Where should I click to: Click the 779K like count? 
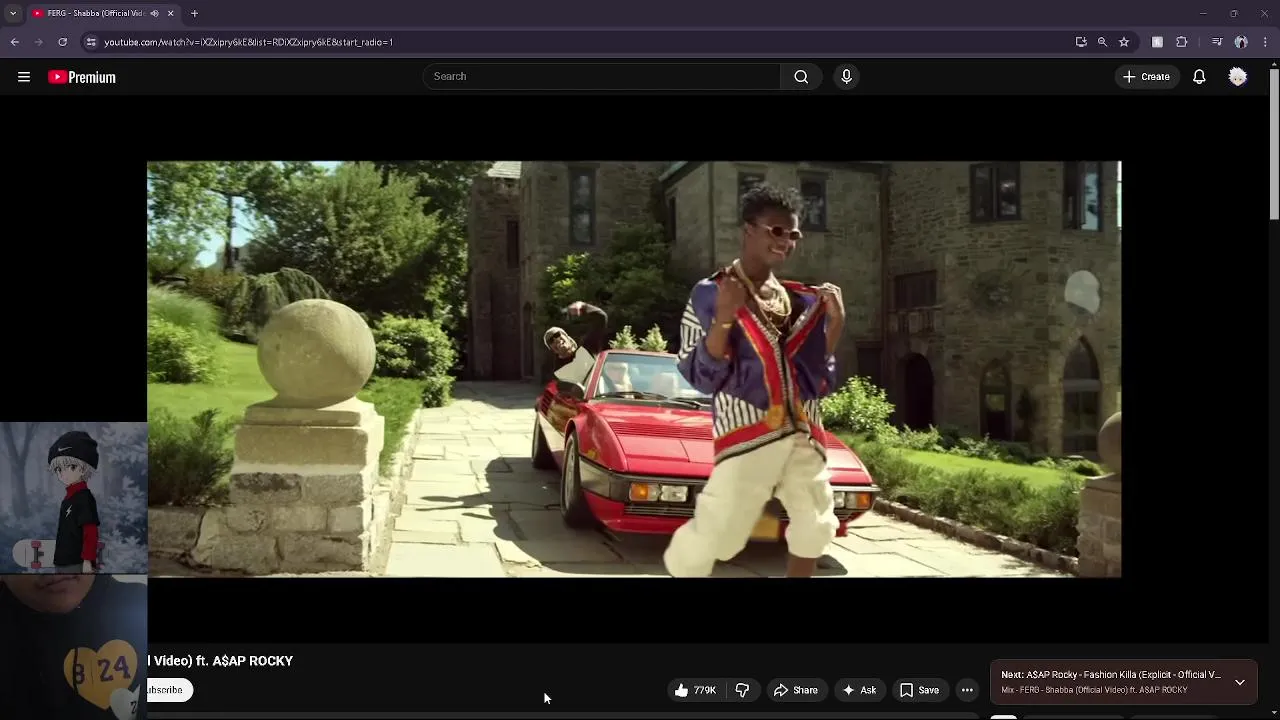[705, 690]
